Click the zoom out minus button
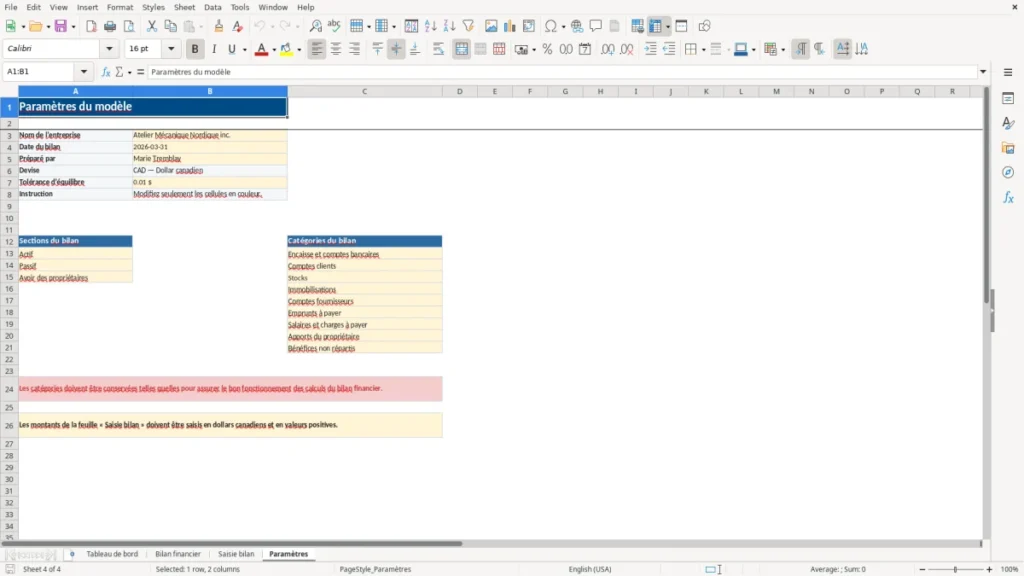Image resolution: width=1024 pixels, height=576 pixels. tap(922, 569)
